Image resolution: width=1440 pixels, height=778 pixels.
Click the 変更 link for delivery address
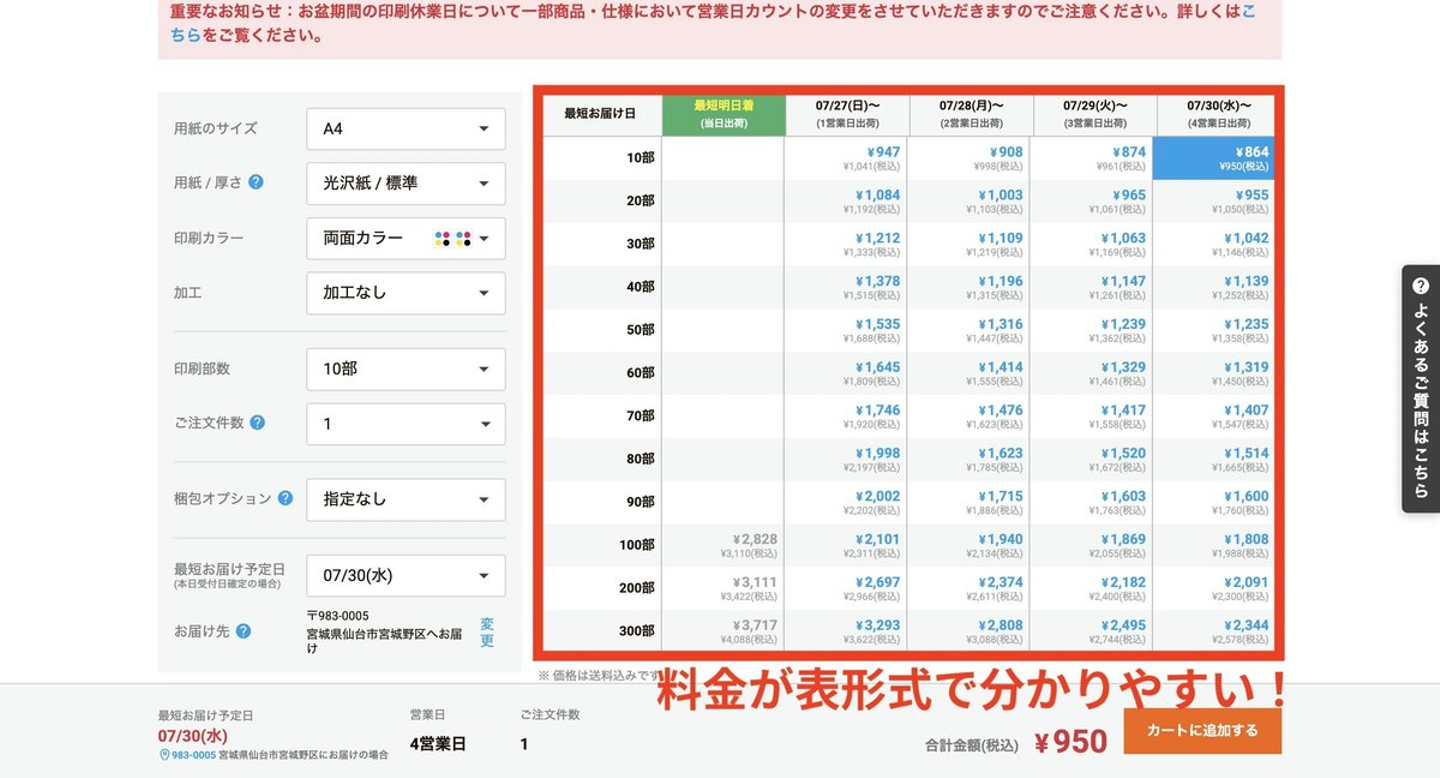(487, 632)
